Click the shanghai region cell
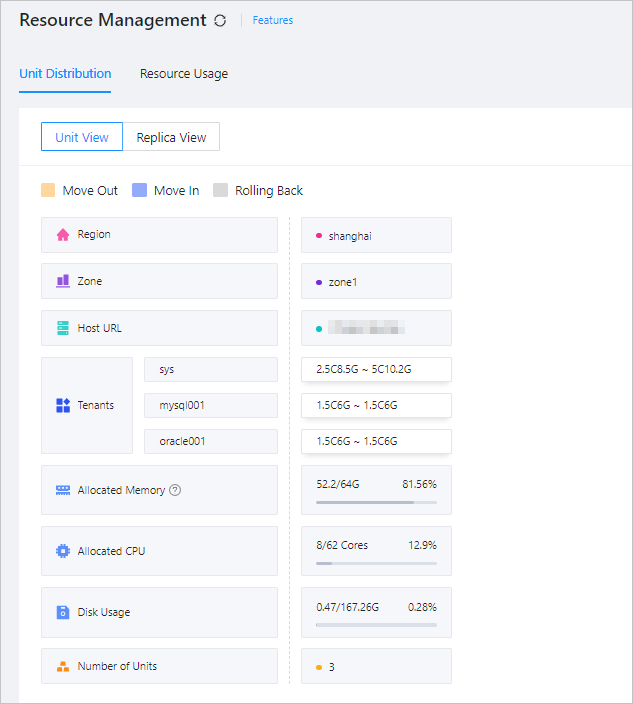This screenshot has width=633, height=704. point(376,236)
